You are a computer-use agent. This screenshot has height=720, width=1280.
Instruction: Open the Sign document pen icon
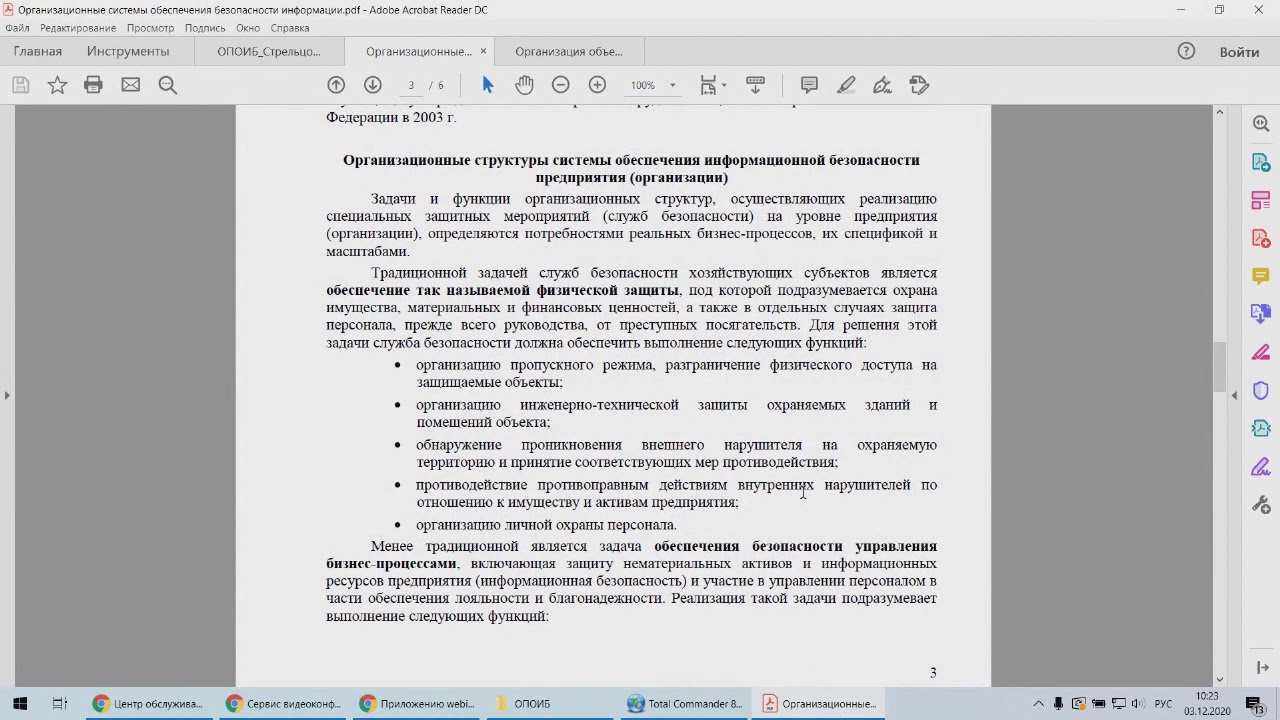tap(883, 85)
